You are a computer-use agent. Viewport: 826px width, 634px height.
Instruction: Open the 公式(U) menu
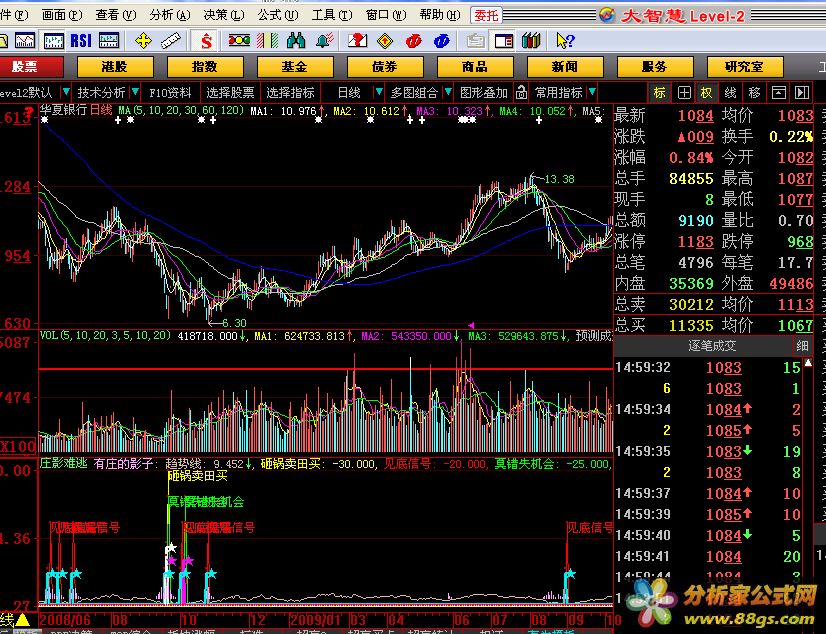click(x=278, y=15)
